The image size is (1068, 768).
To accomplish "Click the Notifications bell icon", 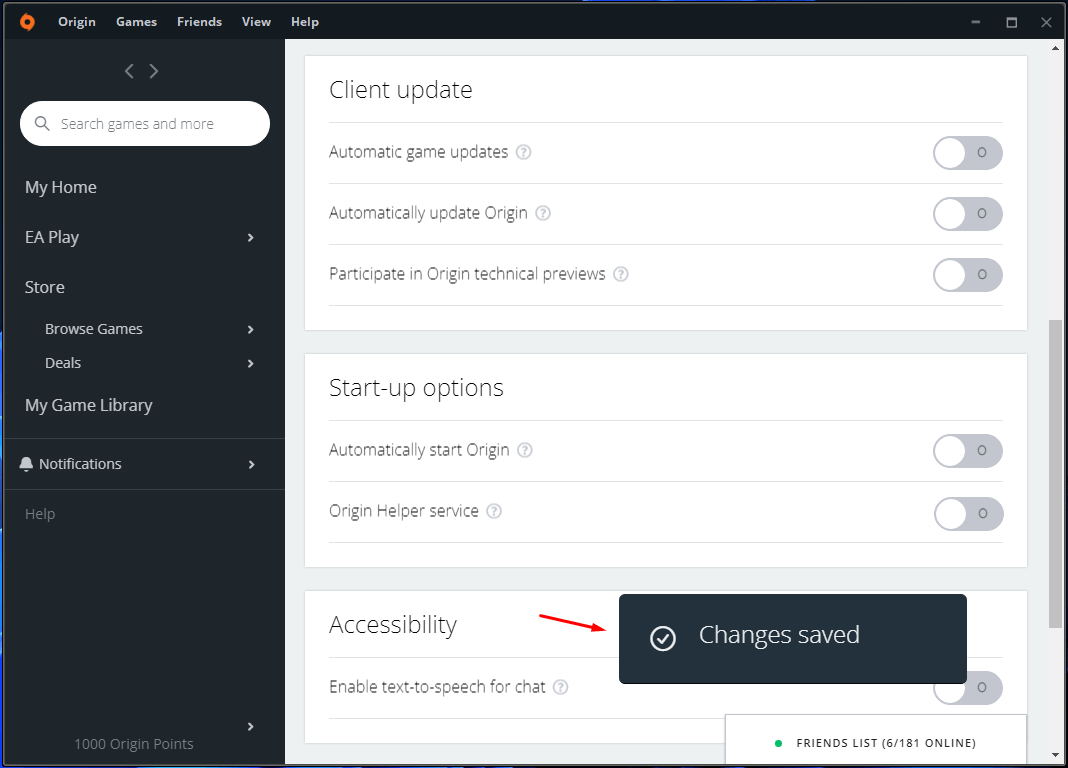I will [x=26, y=464].
